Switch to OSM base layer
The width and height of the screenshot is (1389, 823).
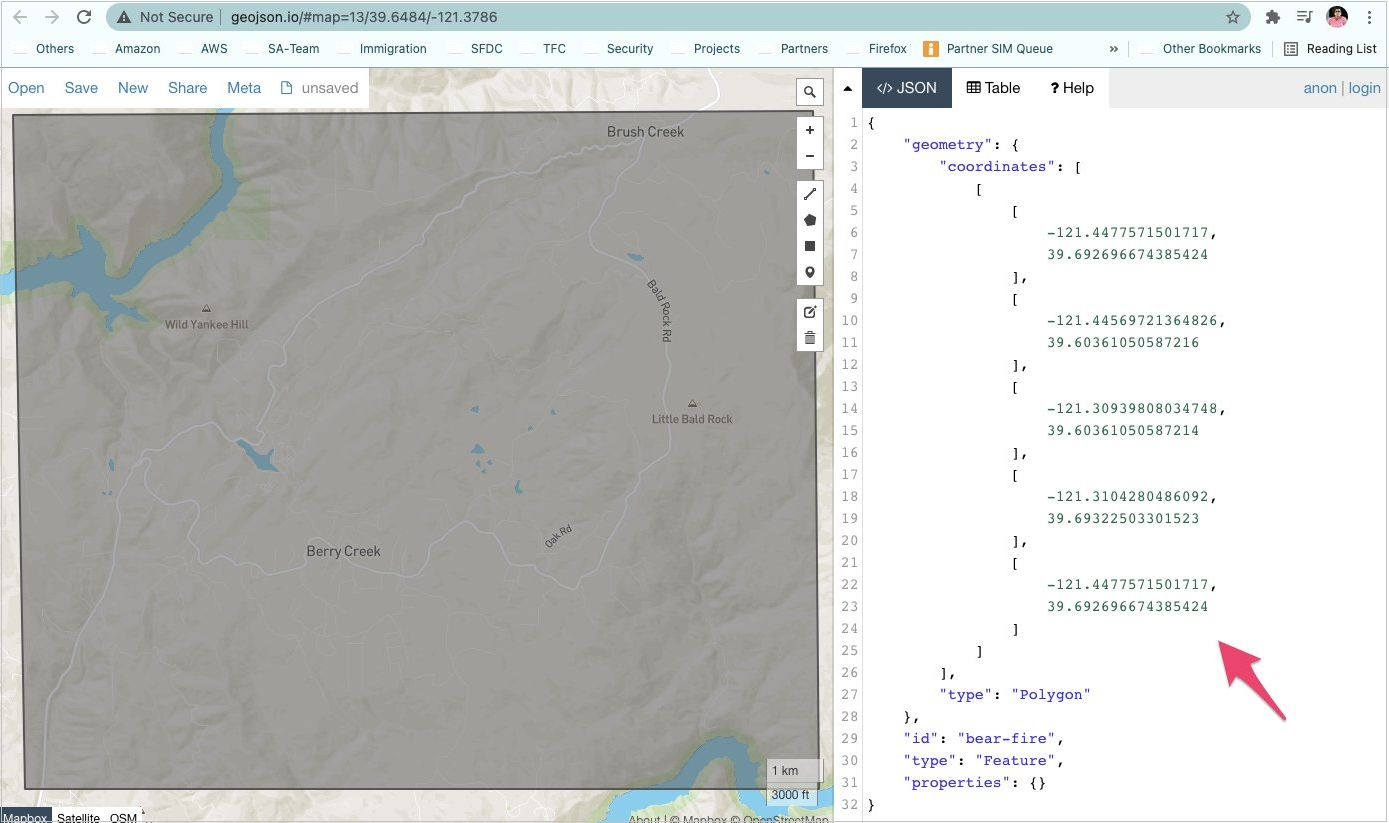click(x=123, y=817)
